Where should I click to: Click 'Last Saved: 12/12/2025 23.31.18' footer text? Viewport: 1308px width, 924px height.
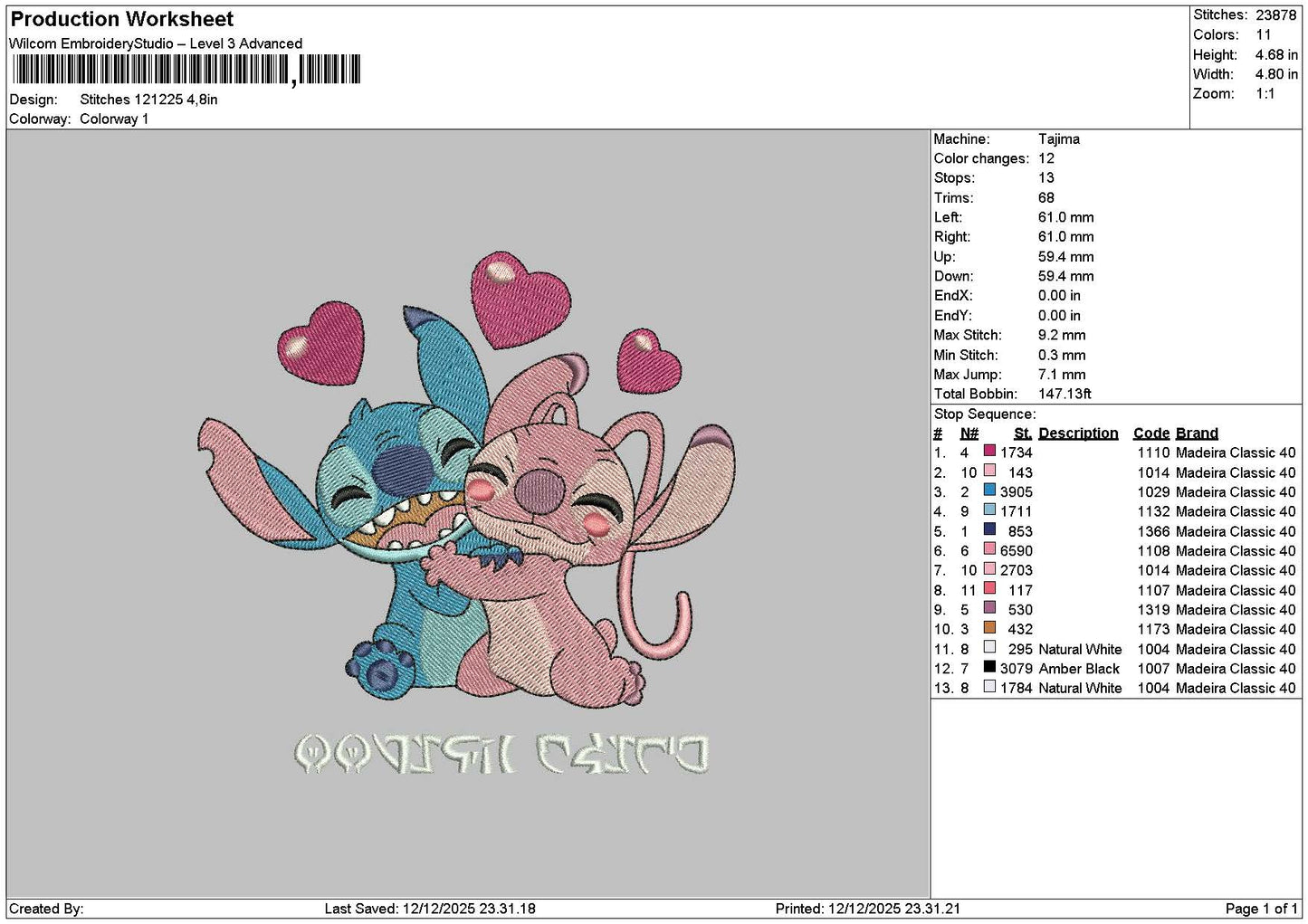[x=430, y=909]
